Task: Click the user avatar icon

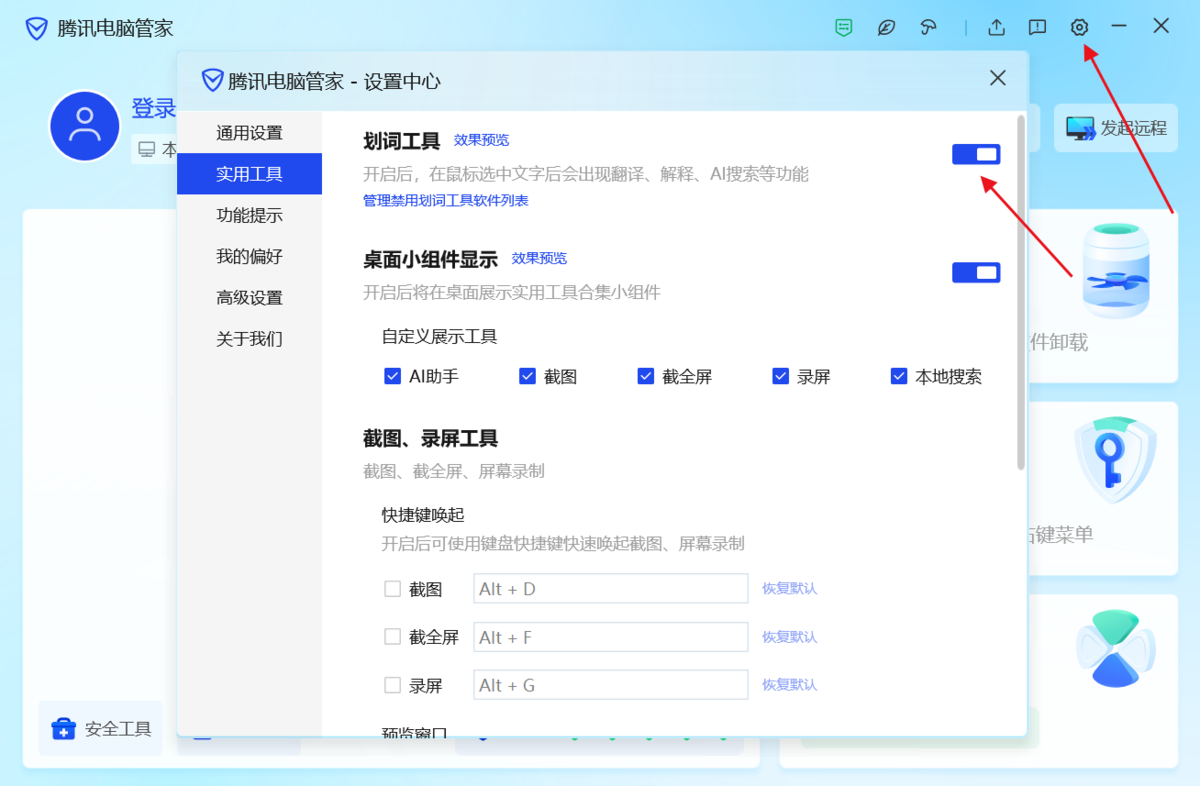Action: click(x=85, y=125)
